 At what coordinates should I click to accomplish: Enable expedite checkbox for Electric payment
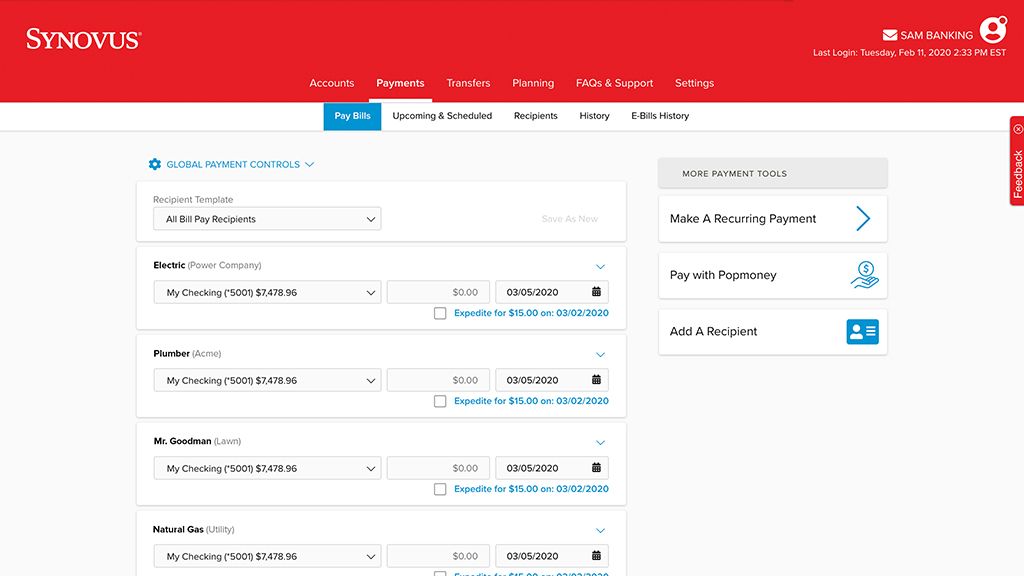point(440,313)
